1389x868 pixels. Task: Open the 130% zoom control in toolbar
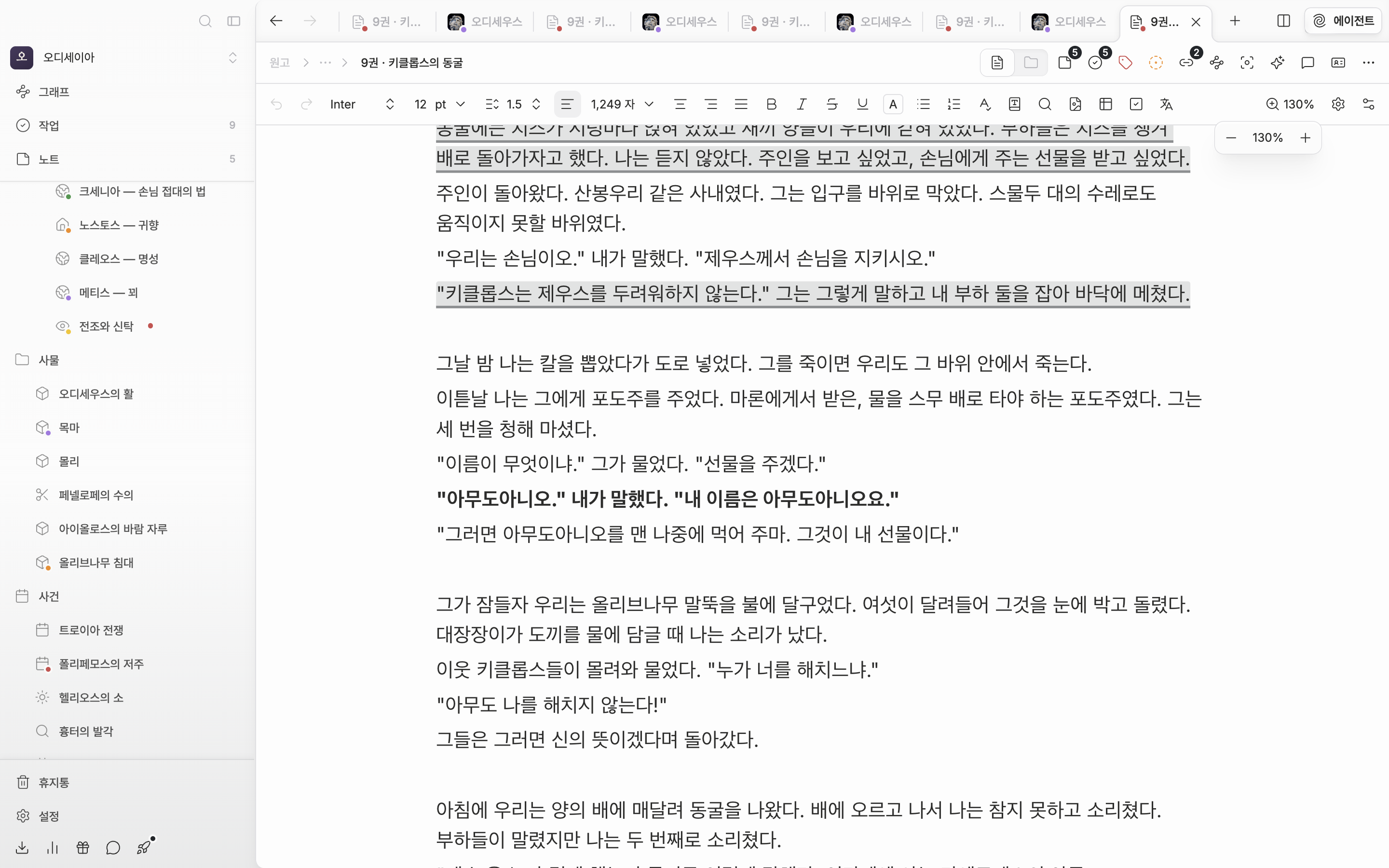pyautogui.click(x=1290, y=104)
